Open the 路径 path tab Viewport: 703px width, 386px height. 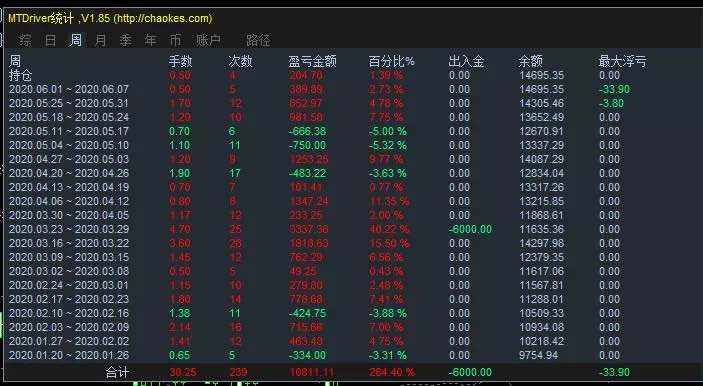click(258, 40)
